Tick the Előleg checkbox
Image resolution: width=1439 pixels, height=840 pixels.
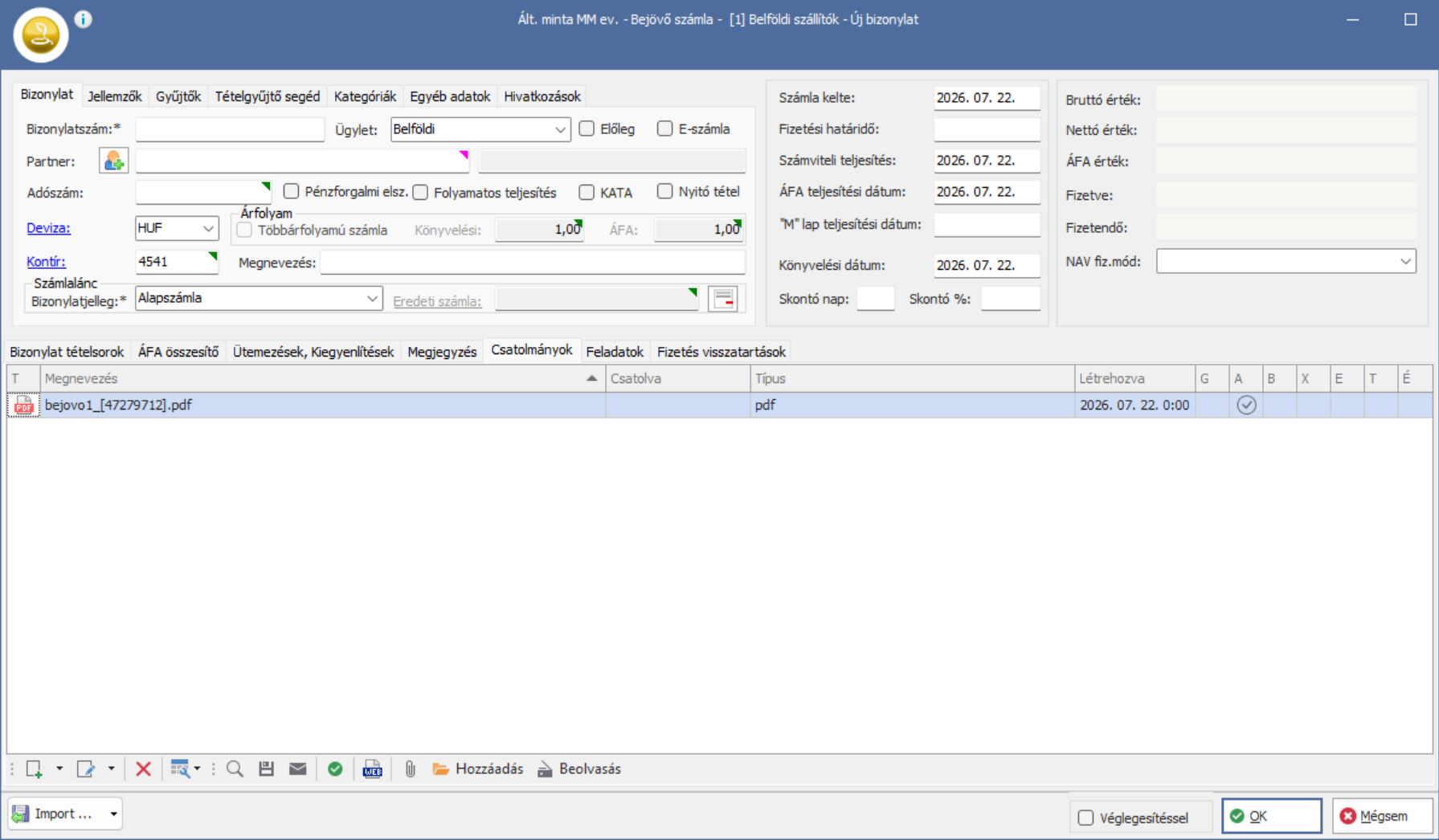pos(587,128)
